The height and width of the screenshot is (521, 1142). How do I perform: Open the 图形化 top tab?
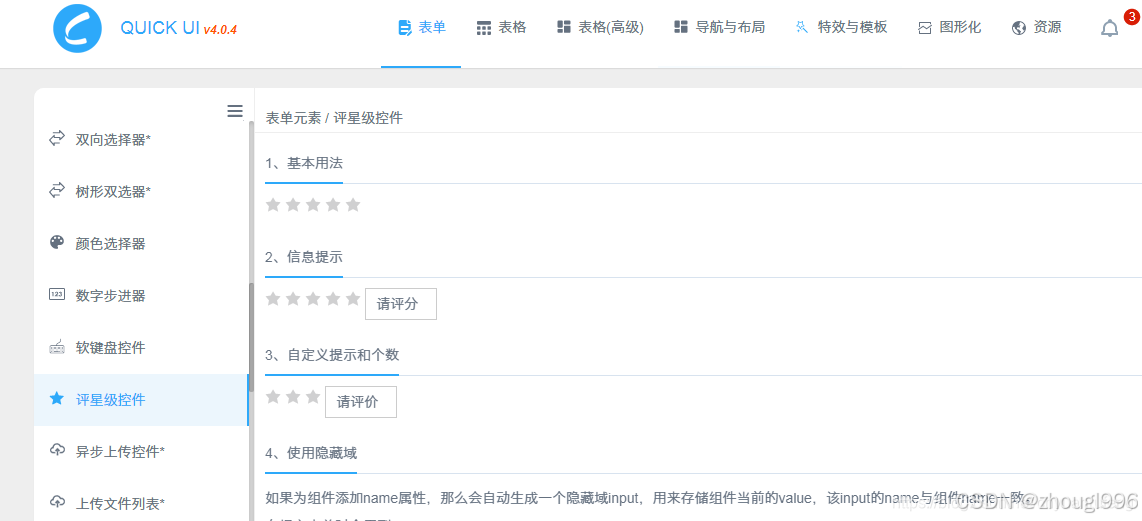coord(949,28)
